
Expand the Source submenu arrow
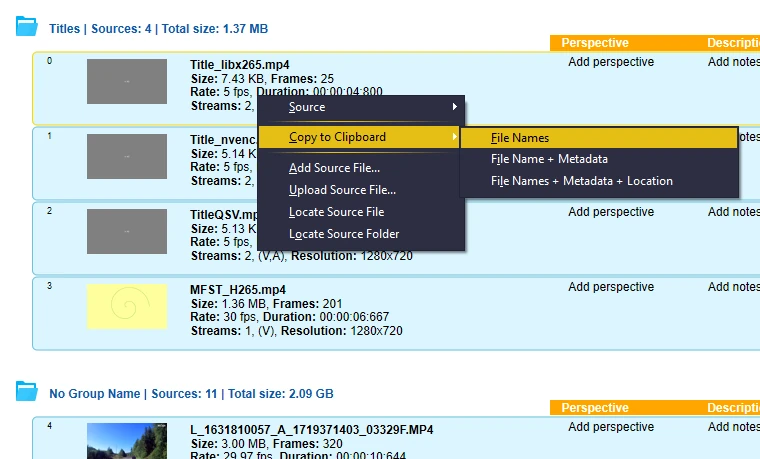455,107
